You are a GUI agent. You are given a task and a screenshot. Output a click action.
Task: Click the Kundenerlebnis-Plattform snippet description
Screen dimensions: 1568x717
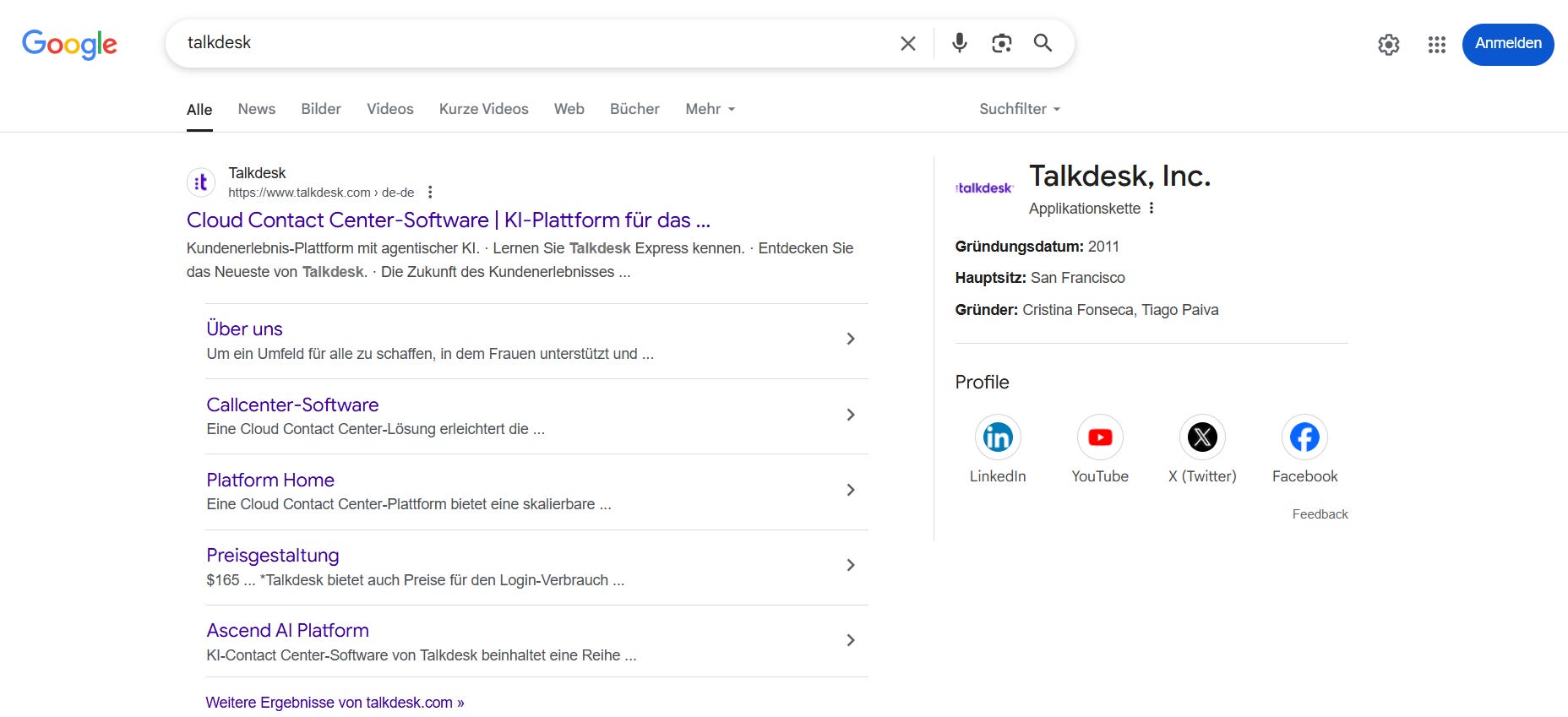click(520, 260)
